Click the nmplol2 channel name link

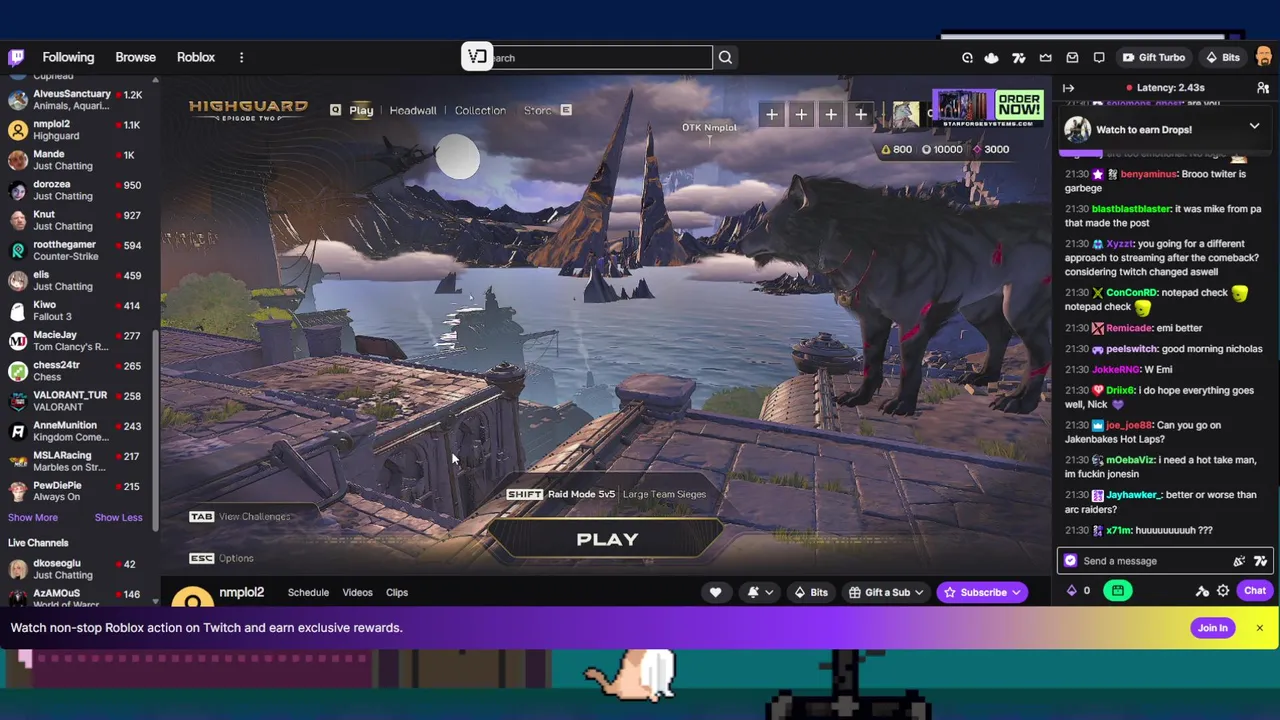tap(241, 592)
